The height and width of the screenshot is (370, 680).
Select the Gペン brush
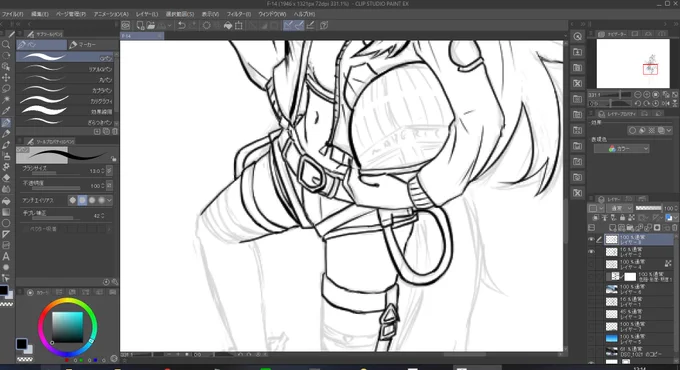coord(65,57)
